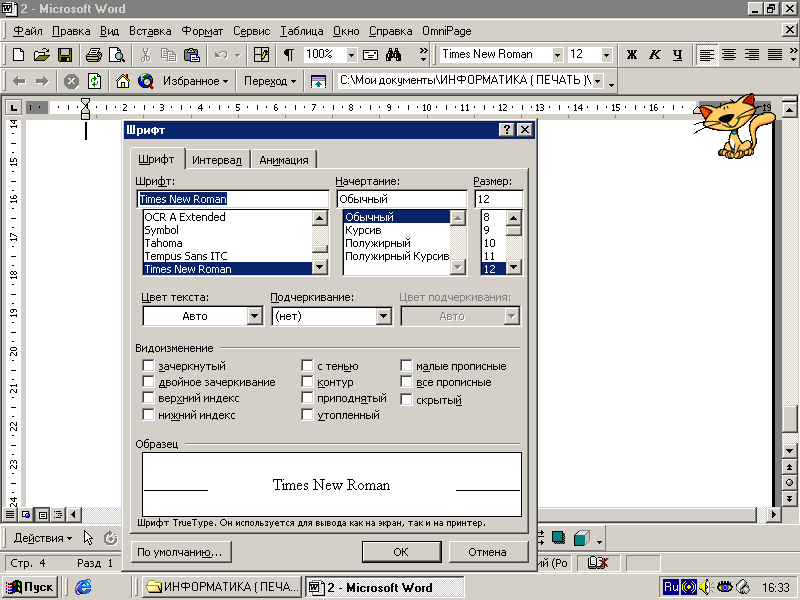Image resolution: width=800 pixels, height=600 pixels.
Task: Expand toolbar font size dropdown
Action: [x=606, y=55]
